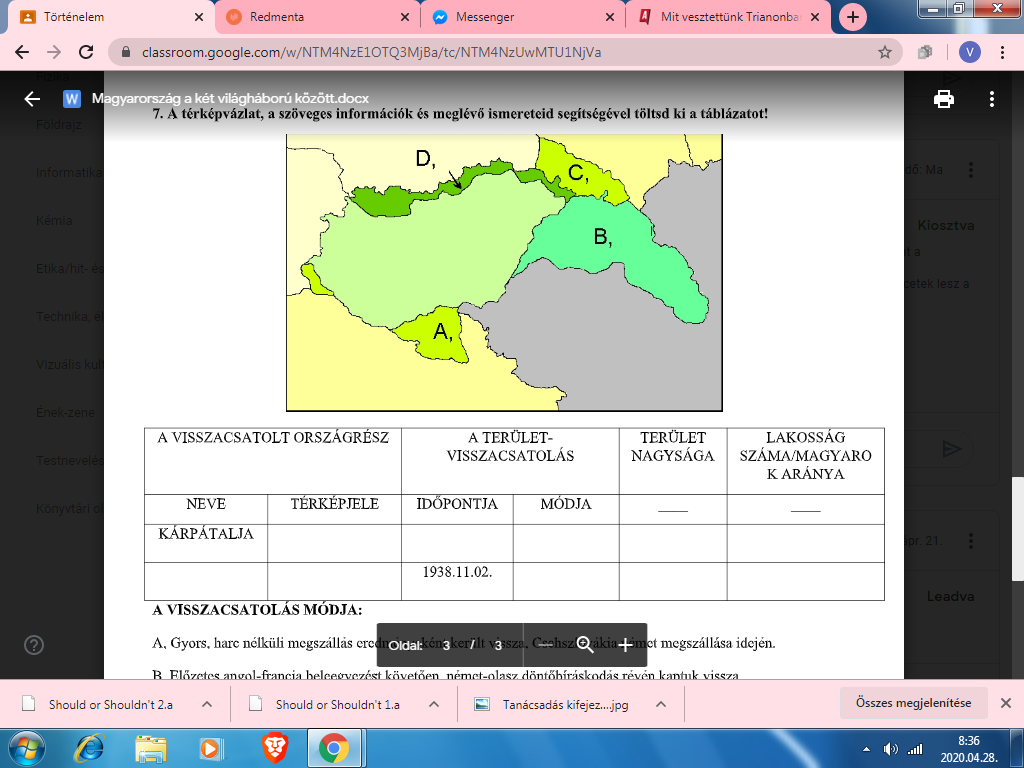
Task: Click the address bar URL field
Action: (x=500, y=52)
